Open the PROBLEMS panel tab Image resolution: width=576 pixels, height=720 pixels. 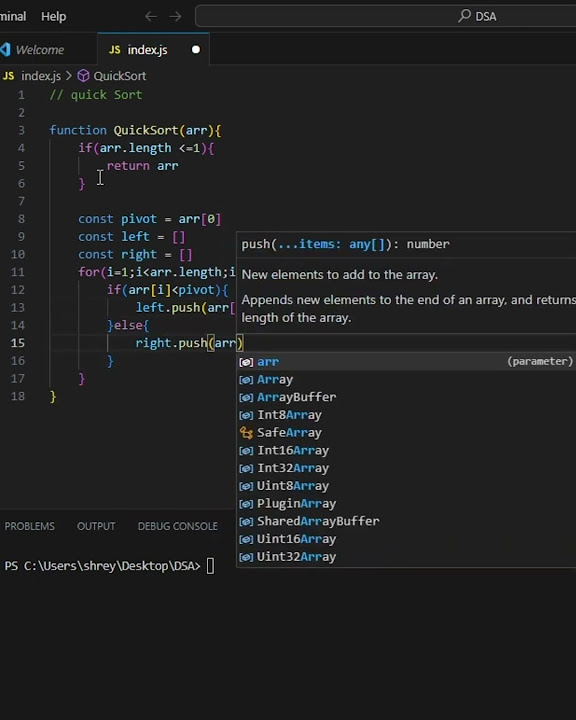point(29,526)
